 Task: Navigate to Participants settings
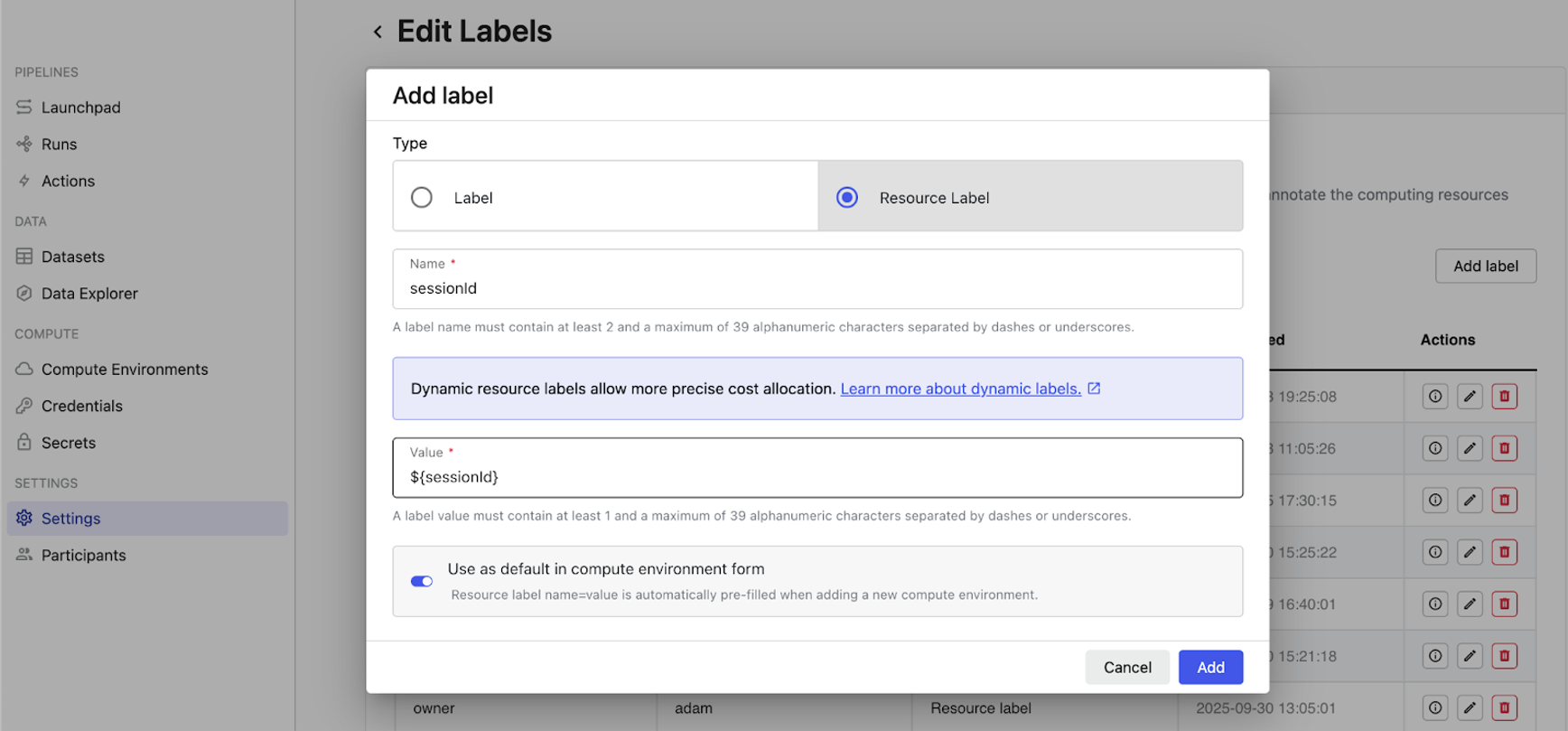click(83, 556)
